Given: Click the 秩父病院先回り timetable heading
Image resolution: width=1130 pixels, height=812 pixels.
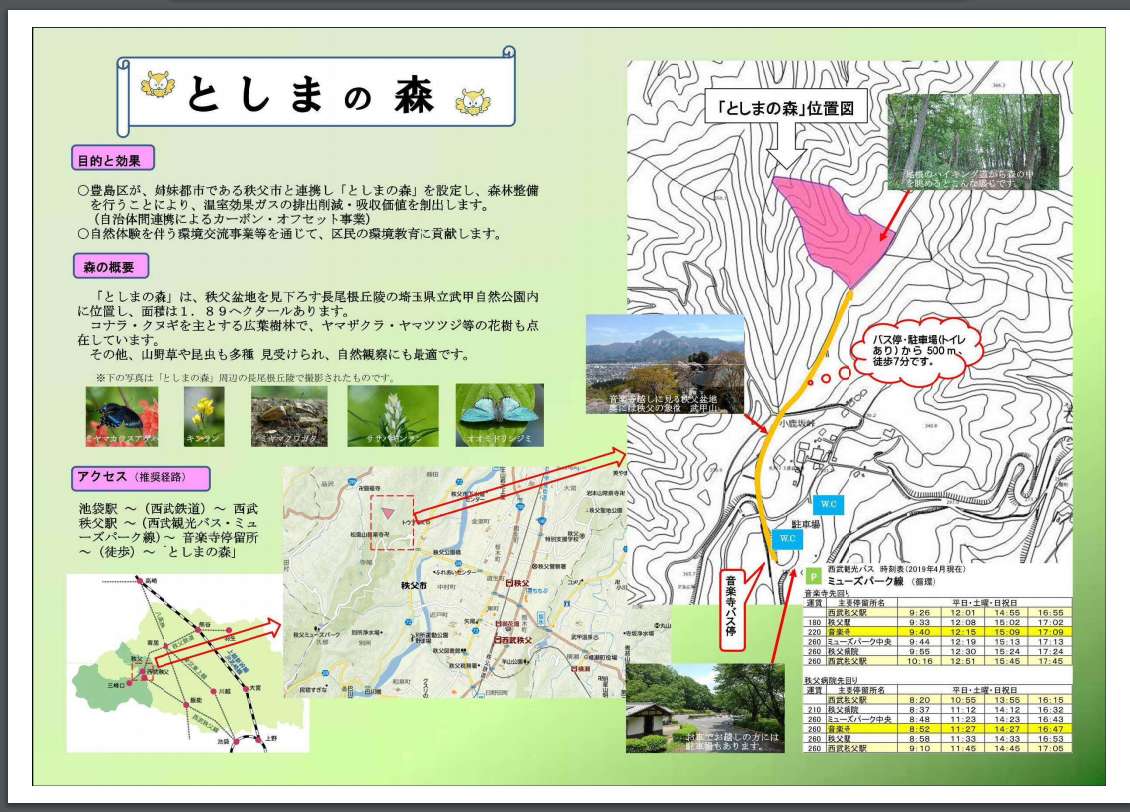Looking at the screenshot, I should click(x=831, y=680).
